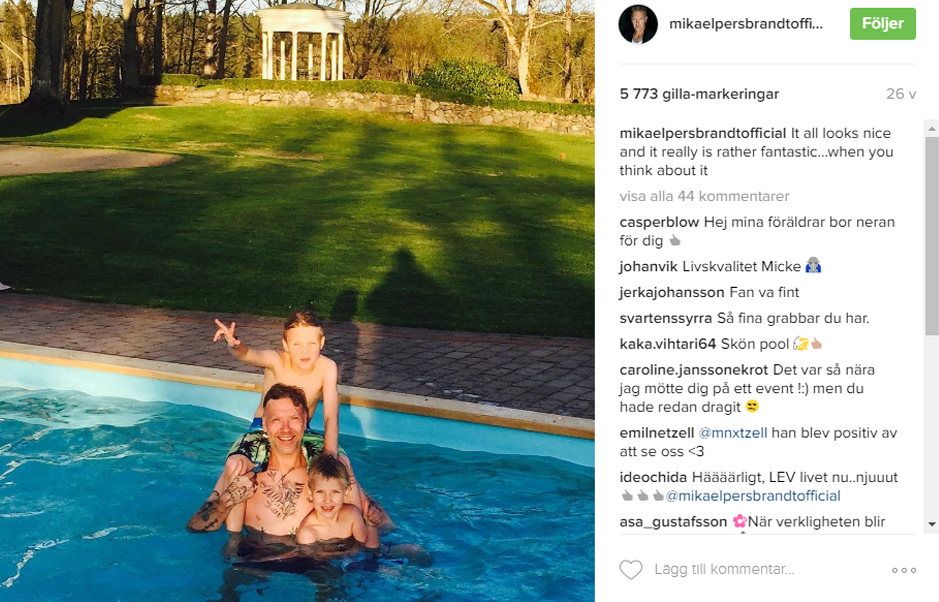
Task: Open mikaelpersbrandtoffi... username in header
Action: (746, 24)
